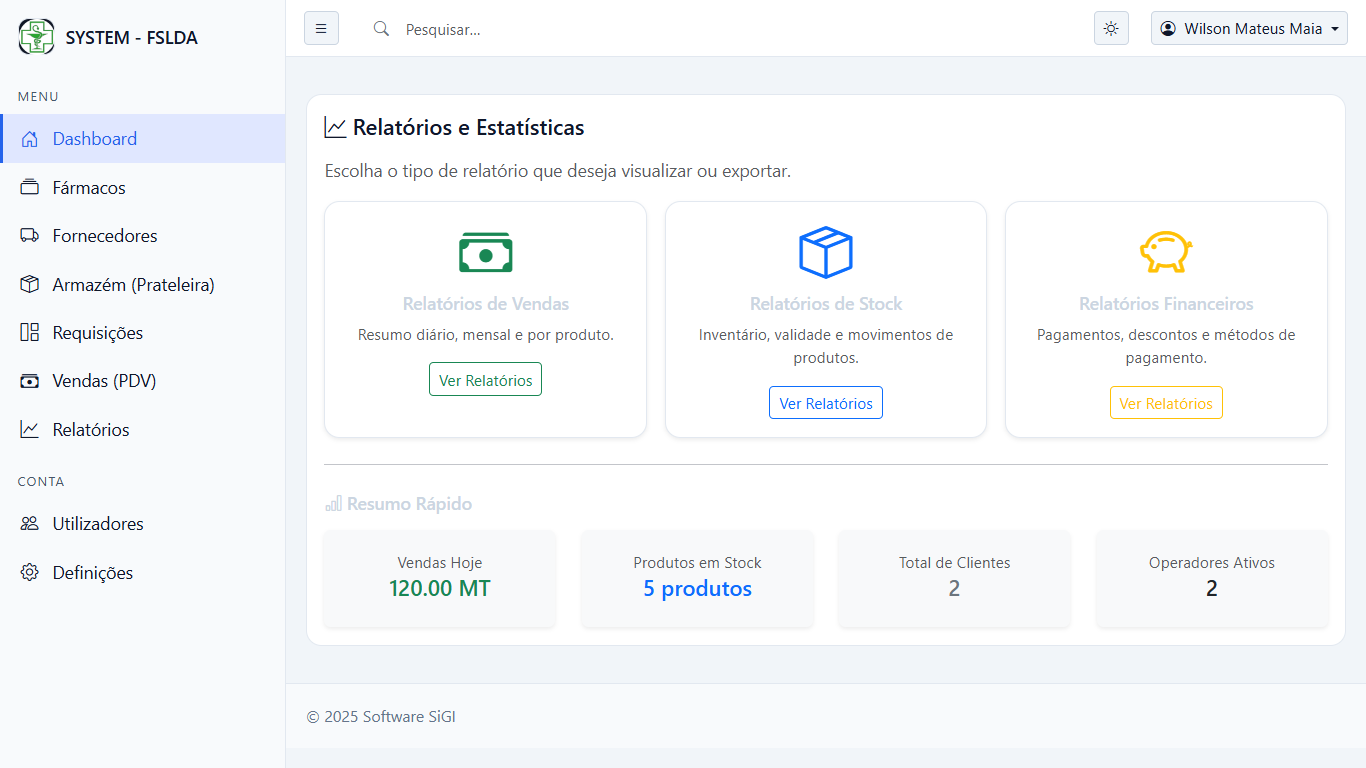Open the Wilson Mateus Maia user dropdown
1366x768 pixels.
[x=1249, y=29]
